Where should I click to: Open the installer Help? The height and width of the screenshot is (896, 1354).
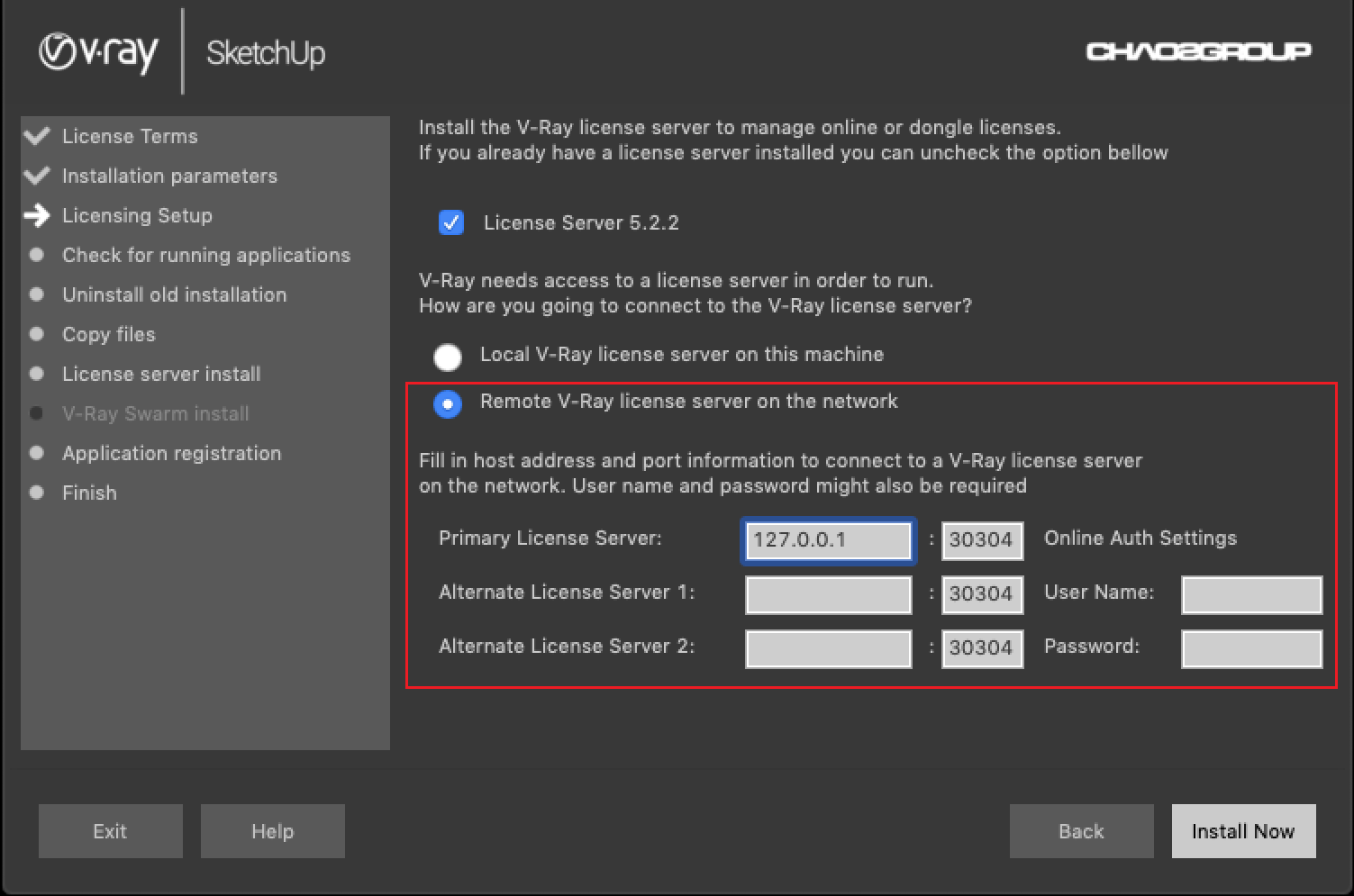(272, 831)
